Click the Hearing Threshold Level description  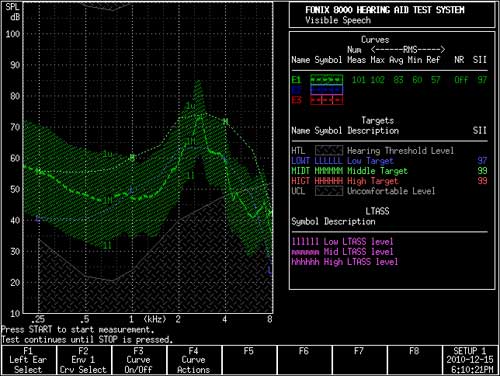[x=400, y=151]
